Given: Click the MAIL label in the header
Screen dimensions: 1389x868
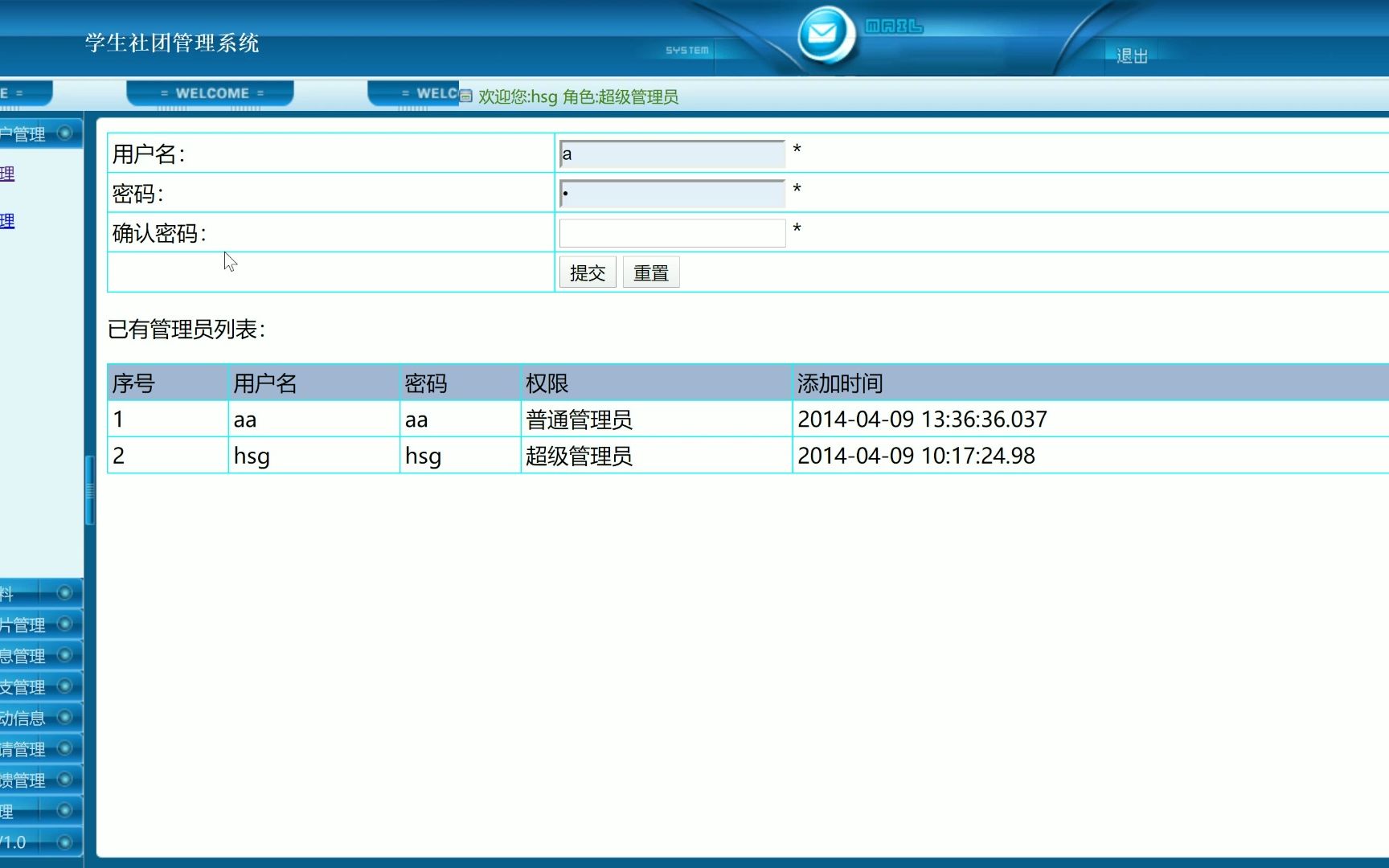Looking at the screenshot, I should click(x=894, y=27).
